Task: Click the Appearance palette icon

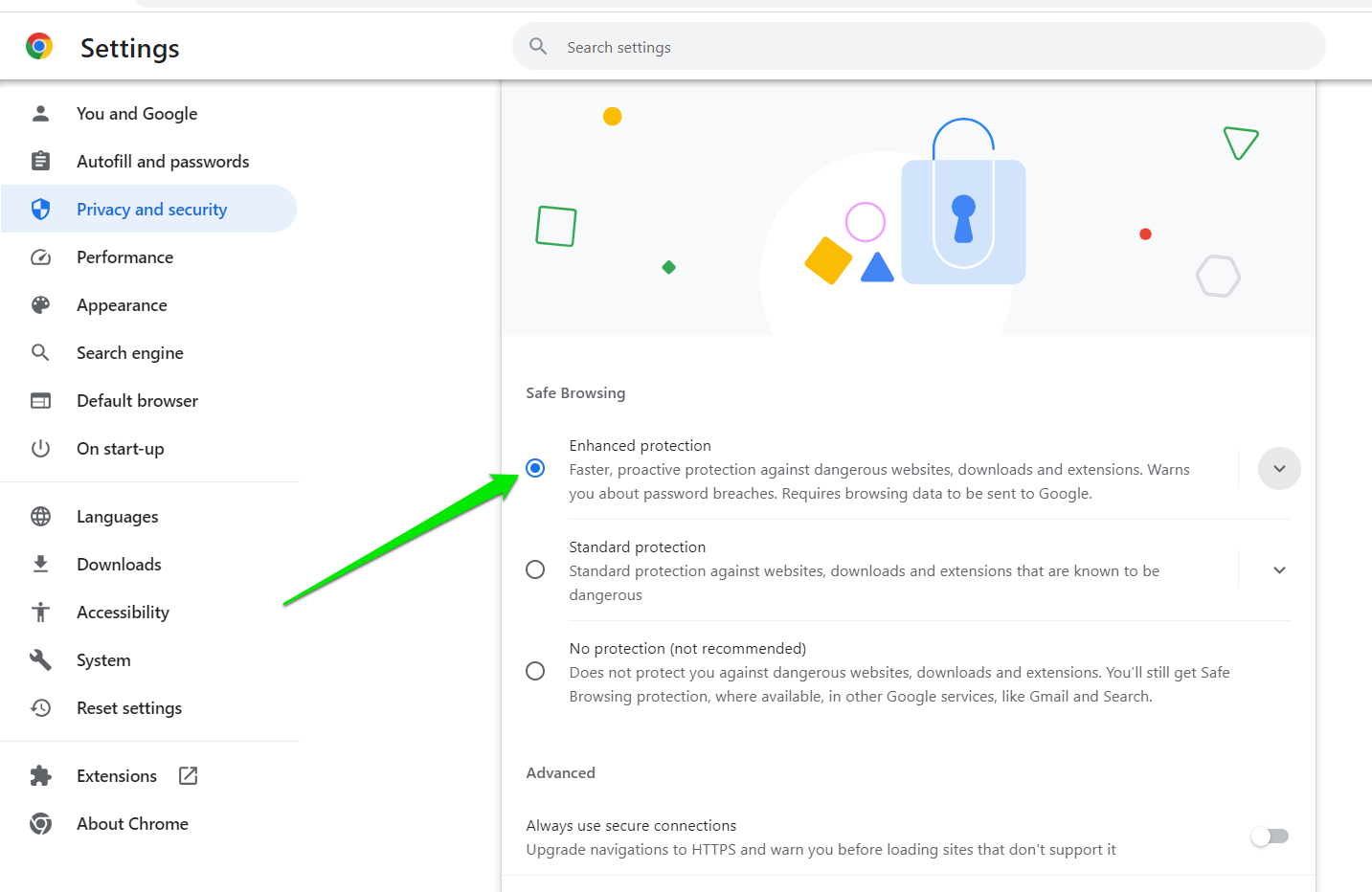Action: click(40, 305)
